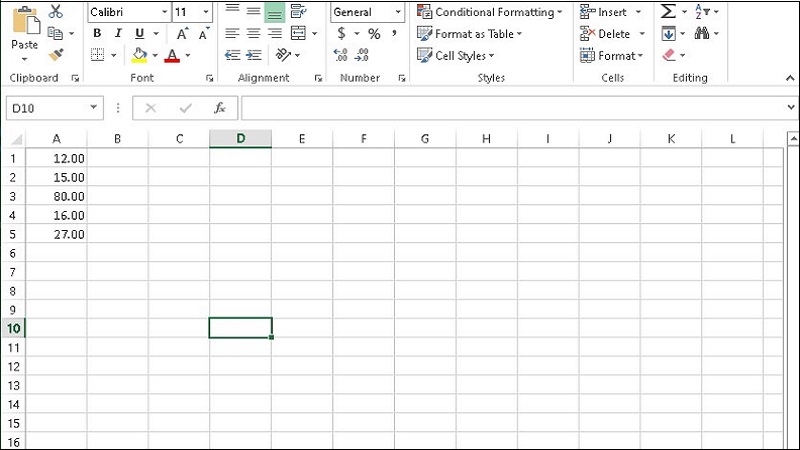Click the Paste clipboard icon
The width and height of the screenshot is (800, 450).
pyautogui.click(x=26, y=21)
